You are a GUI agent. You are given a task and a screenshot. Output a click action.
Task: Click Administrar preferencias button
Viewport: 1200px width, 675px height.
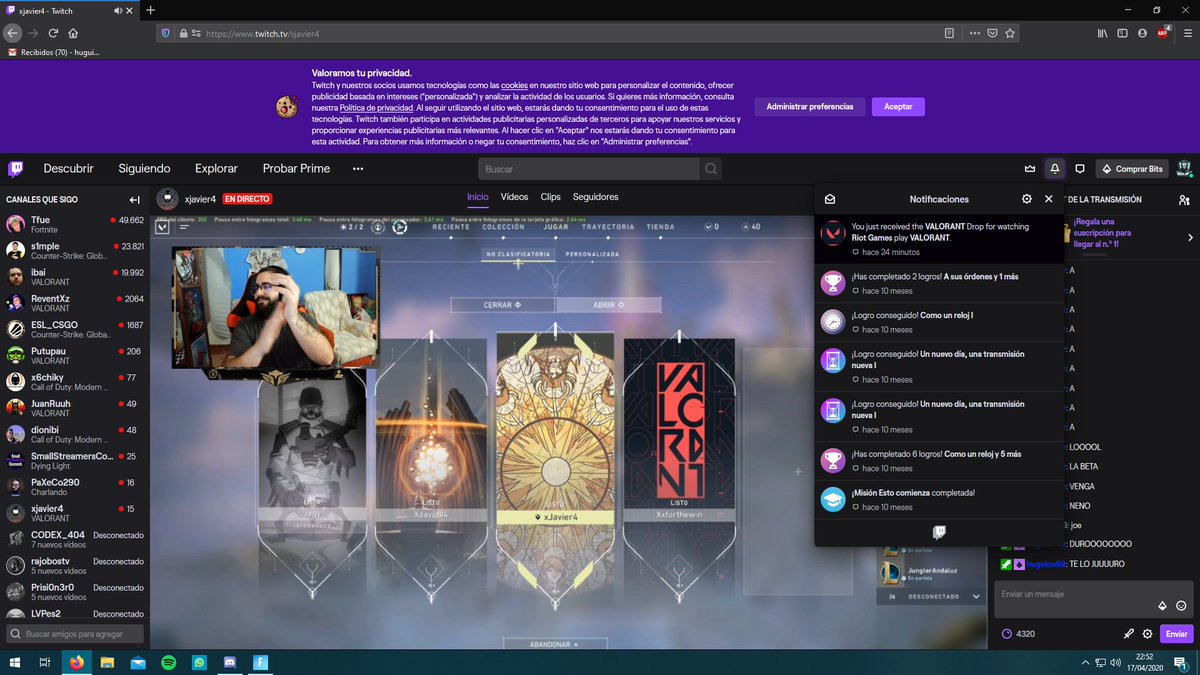[x=810, y=107]
